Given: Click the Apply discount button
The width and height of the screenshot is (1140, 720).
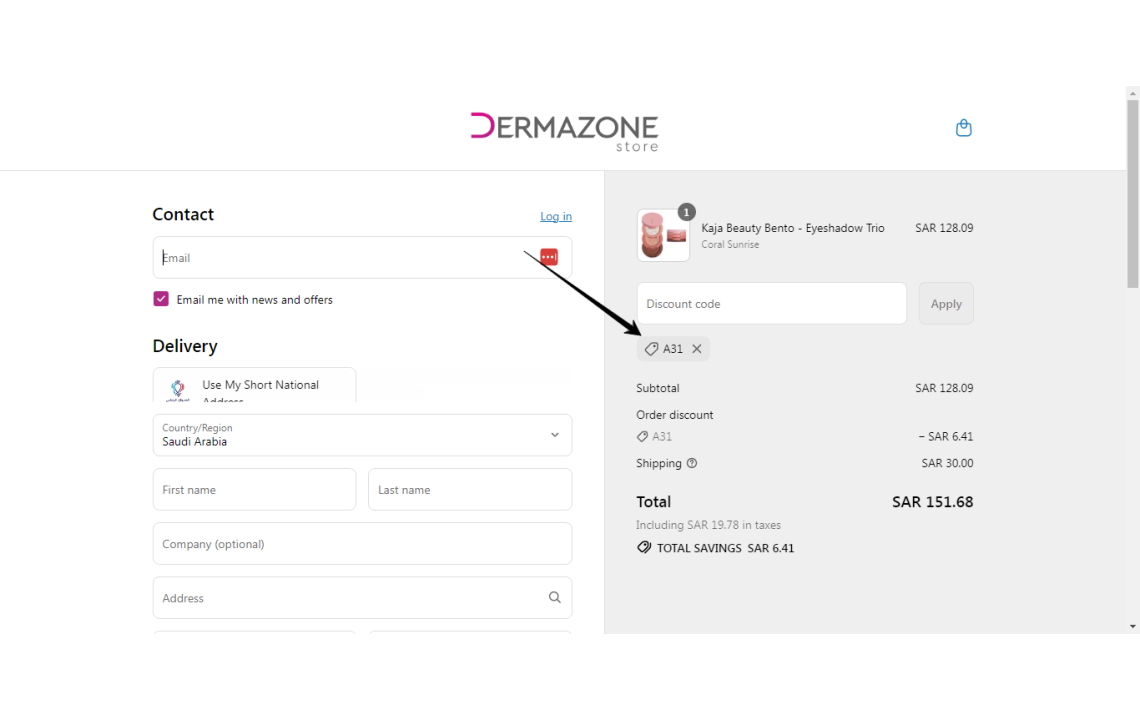Looking at the screenshot, I should click(946, 303).
